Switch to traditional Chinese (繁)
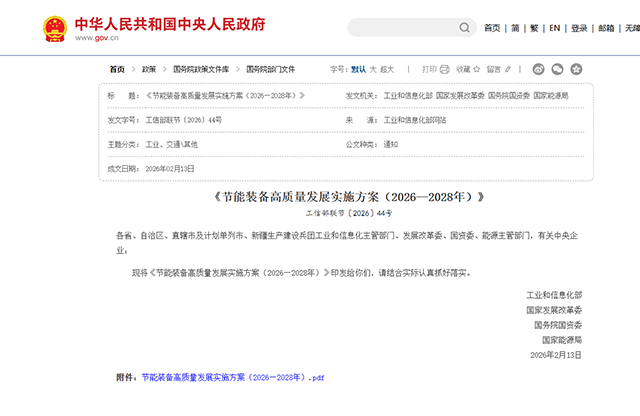640x416 pixels. pos(534,28)
